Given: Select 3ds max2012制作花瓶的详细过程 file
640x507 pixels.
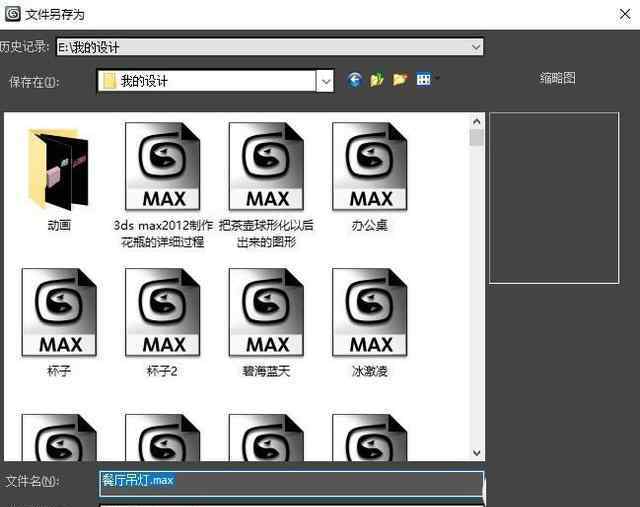Looking at the screenshot, I should tap(163, 170).
